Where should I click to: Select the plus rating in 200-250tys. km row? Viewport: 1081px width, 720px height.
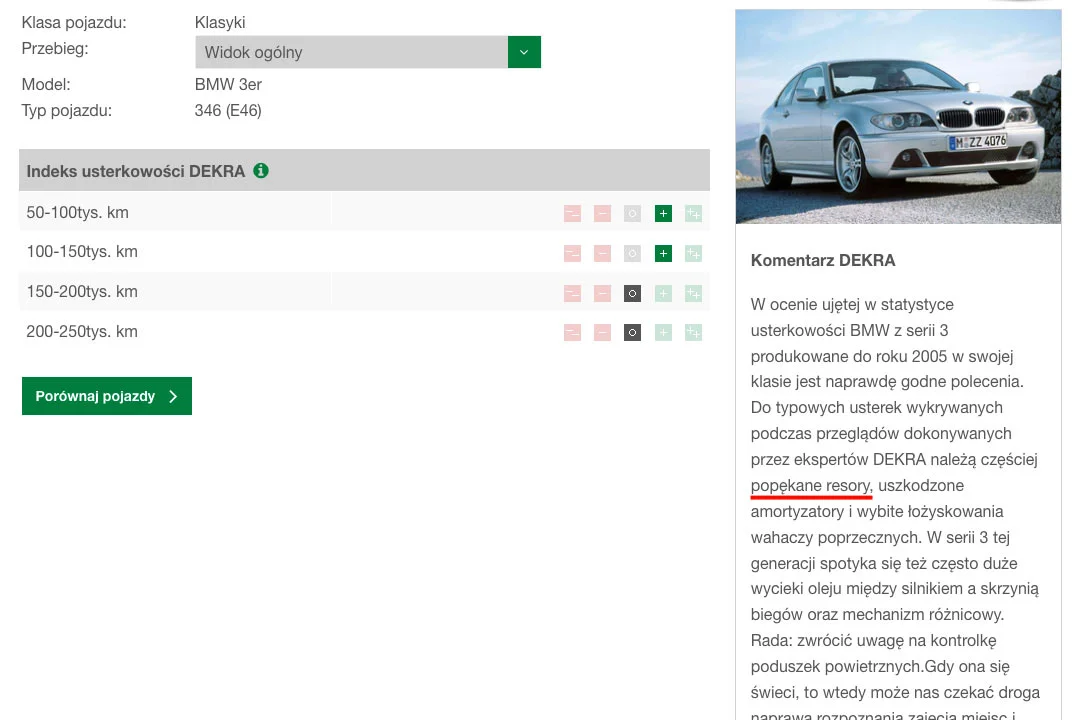pyautogui.click(x=663, y=333)
